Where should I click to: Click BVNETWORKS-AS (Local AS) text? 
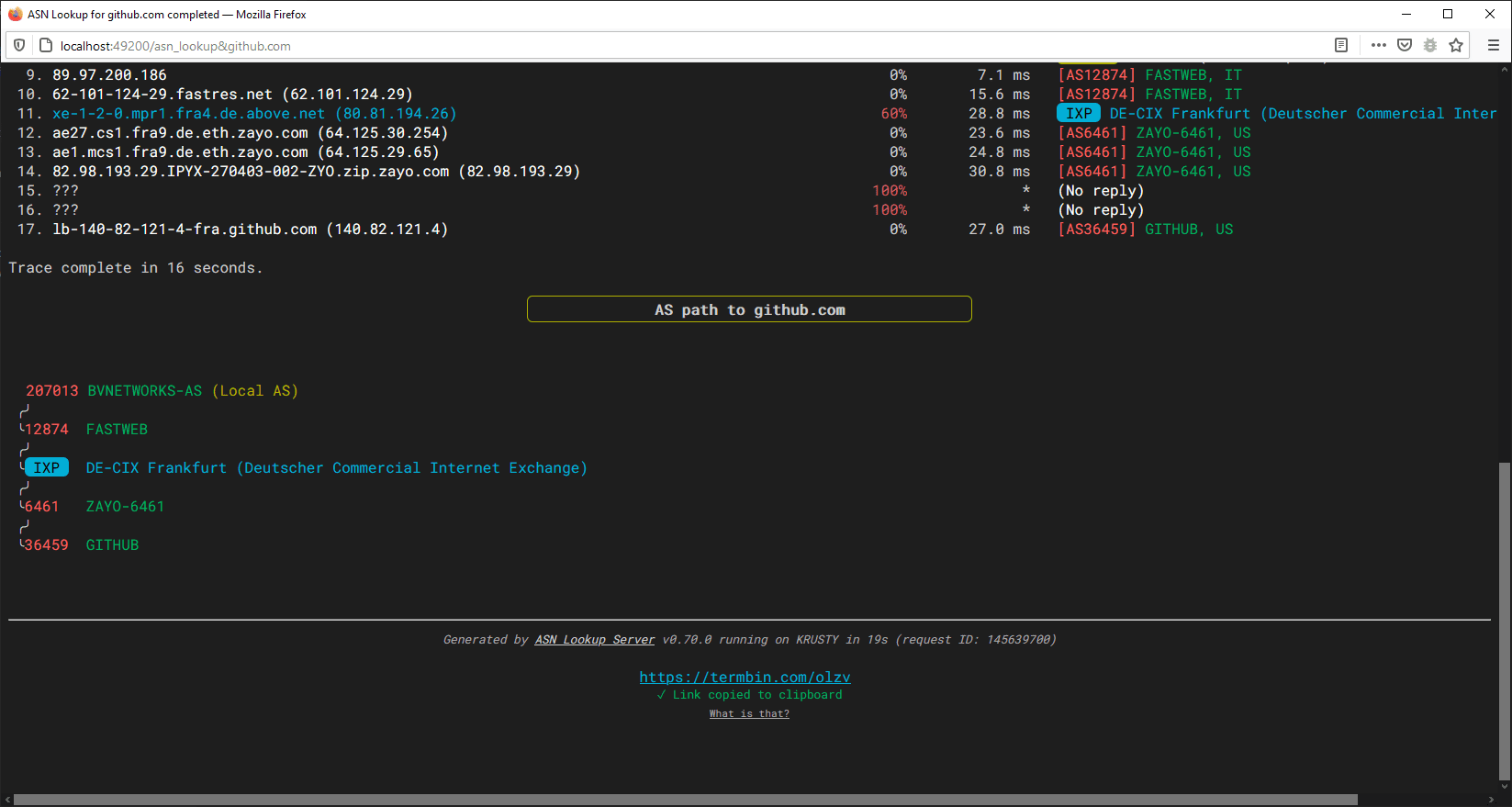click(193, 391)
